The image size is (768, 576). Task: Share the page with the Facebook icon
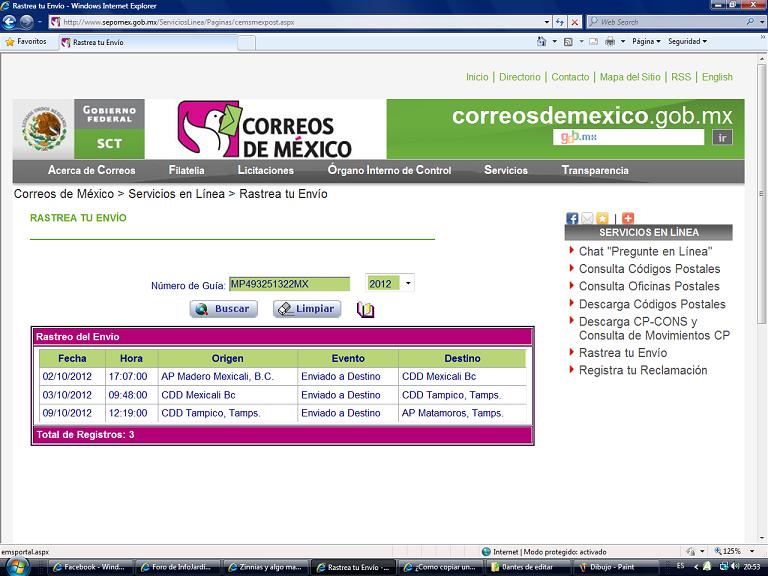[572, 218]
